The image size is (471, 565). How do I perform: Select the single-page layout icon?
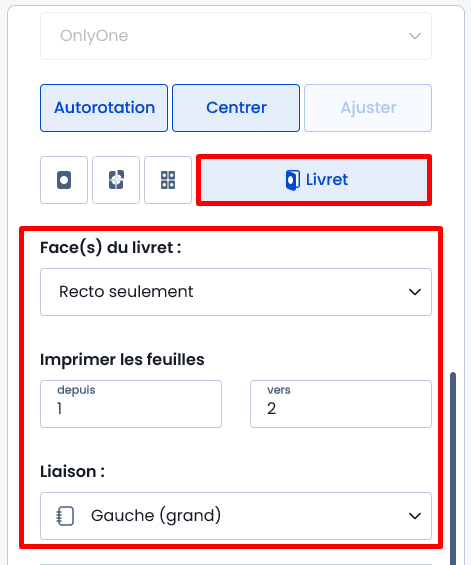coord(64,180)
